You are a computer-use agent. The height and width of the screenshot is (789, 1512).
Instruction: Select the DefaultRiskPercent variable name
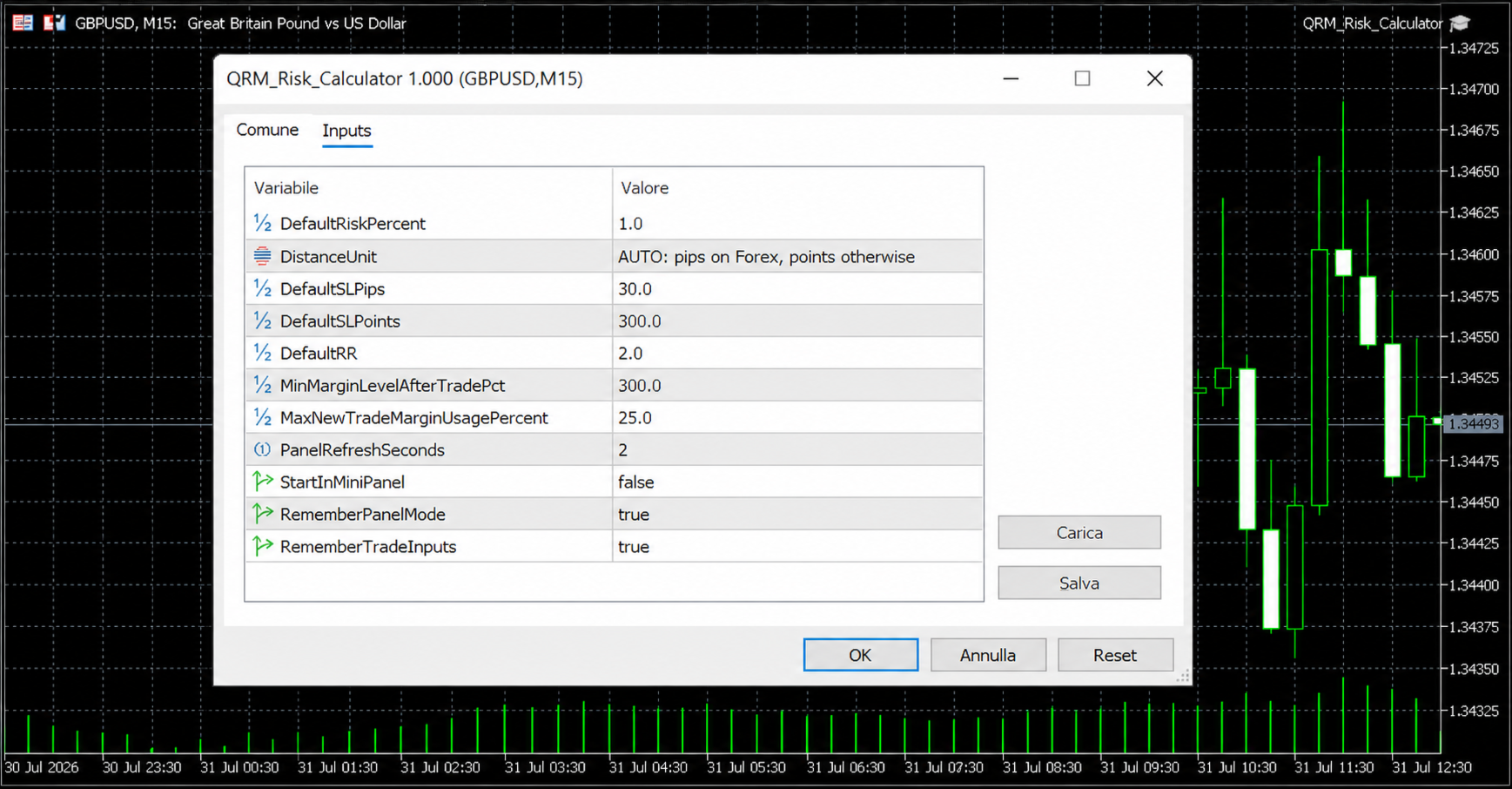353,224
